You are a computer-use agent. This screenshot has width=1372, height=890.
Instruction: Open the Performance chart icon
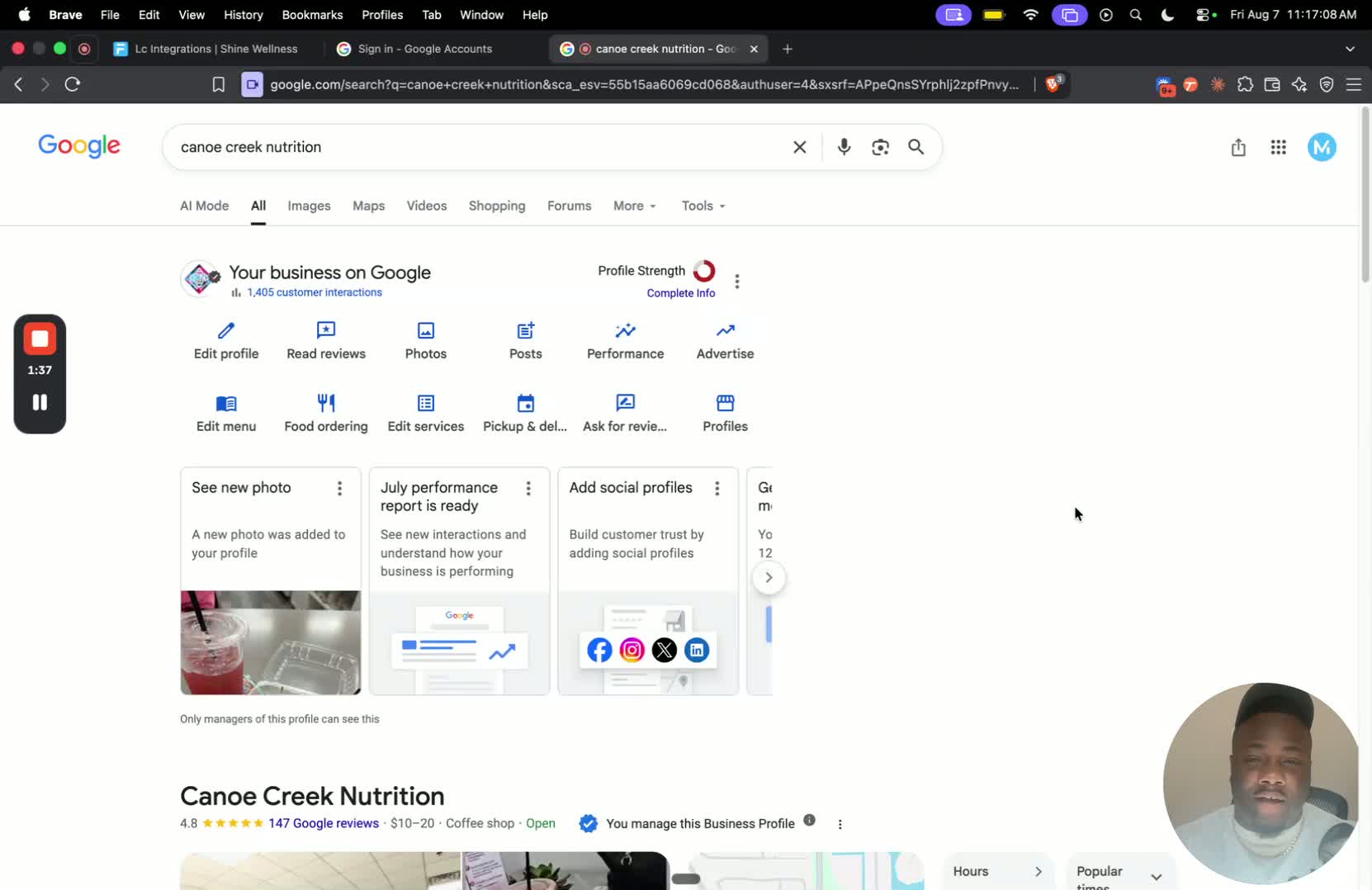click(626, 331)
